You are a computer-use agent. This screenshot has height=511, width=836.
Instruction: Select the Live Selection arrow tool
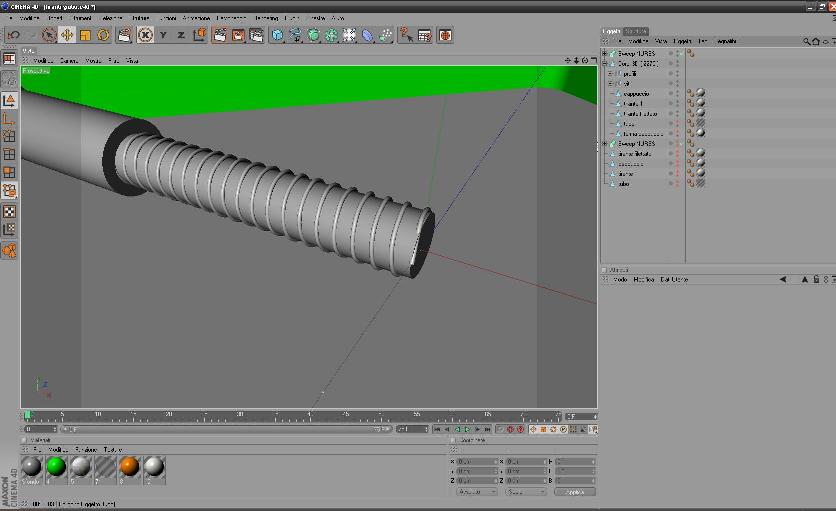(x=49, y=35)
